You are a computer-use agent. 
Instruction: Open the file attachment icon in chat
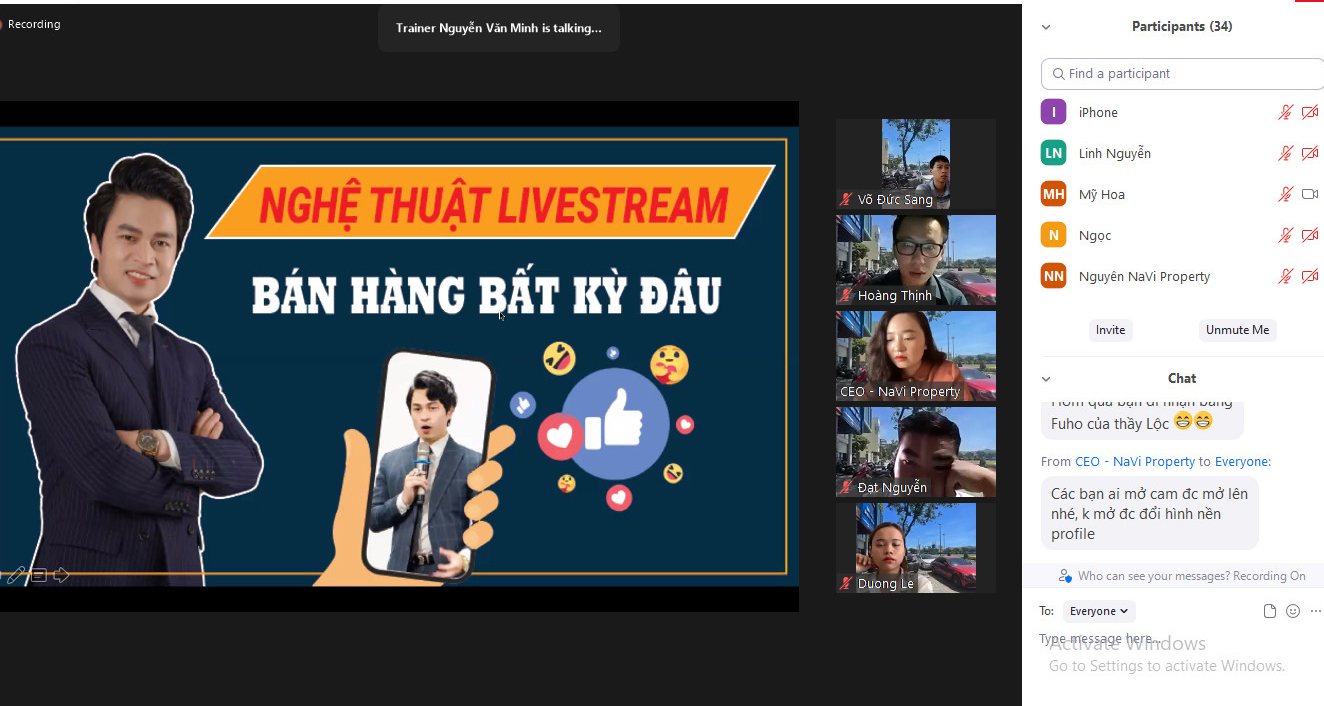[x=1270, y=611]
